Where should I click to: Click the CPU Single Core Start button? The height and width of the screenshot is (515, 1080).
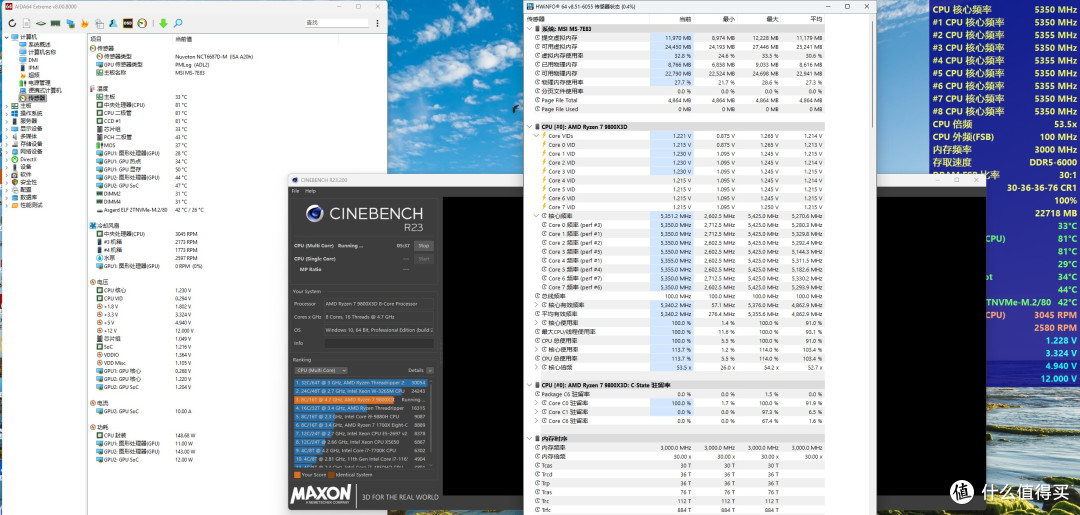coord(424,259)
